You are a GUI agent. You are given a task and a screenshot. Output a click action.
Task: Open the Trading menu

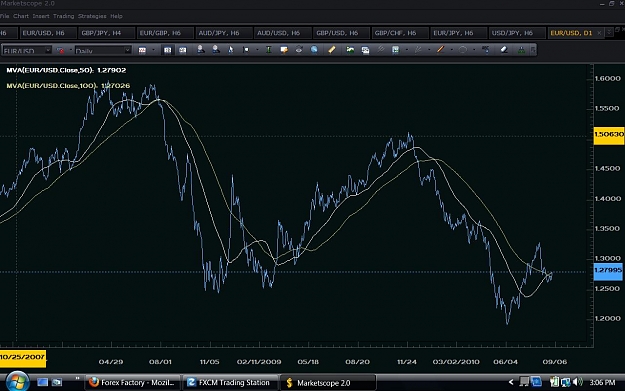coord(63,16)
